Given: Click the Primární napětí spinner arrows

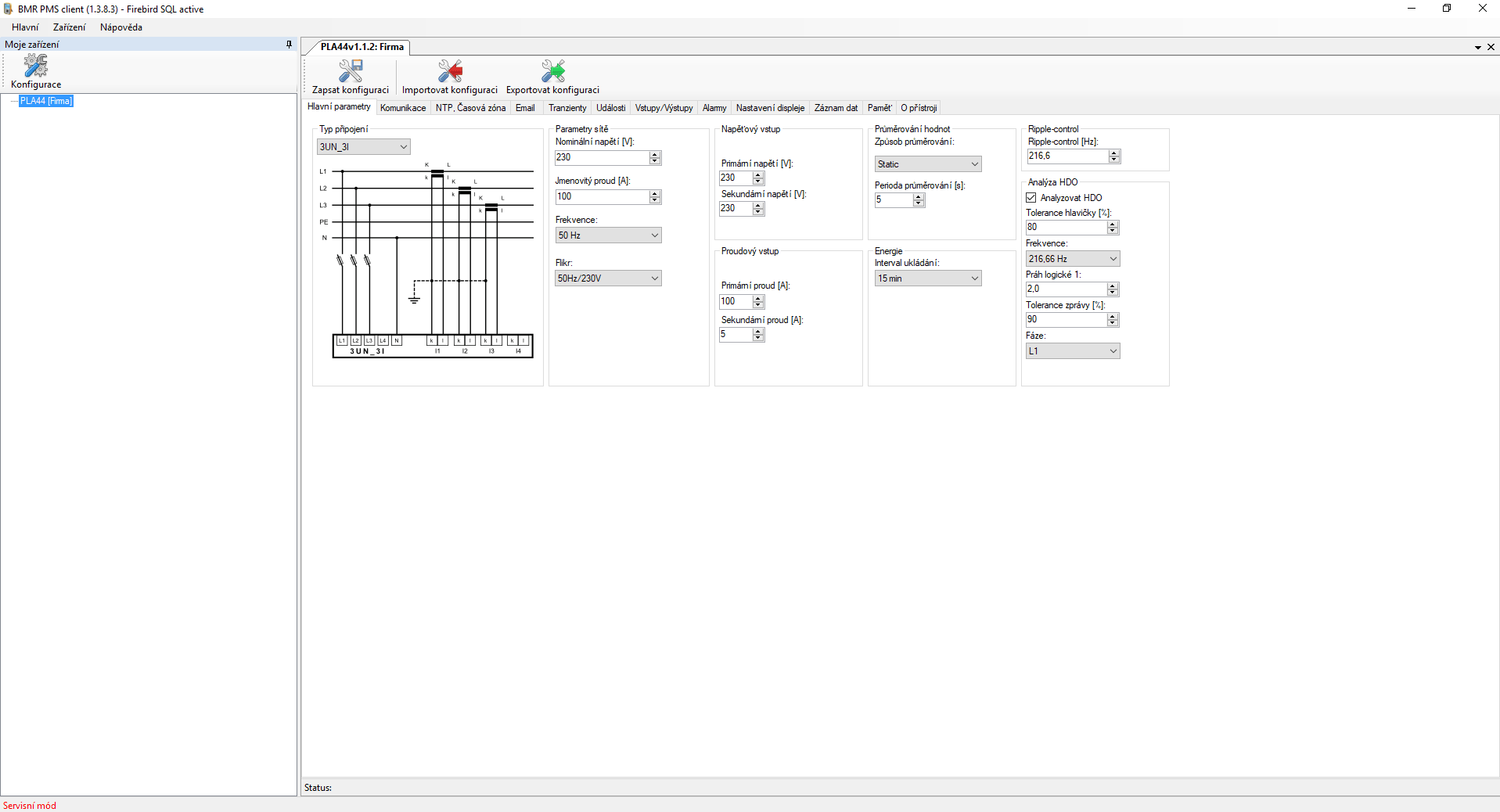Looking at the screenshot, I should pyautogui.click(x=758, y=178).
